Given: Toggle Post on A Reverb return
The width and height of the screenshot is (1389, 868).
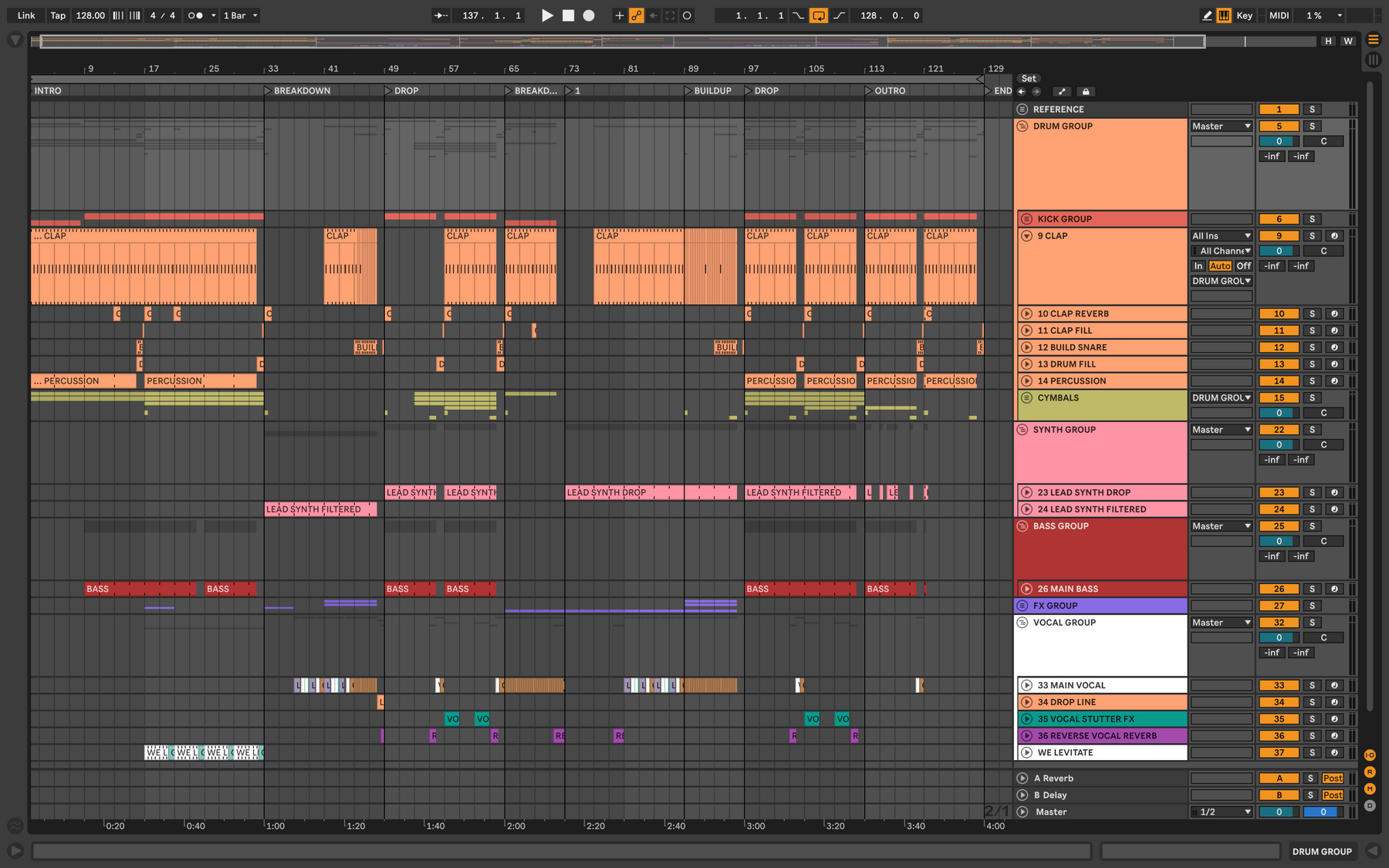Looking at the screenshot, I should [x=1333, y=778].
